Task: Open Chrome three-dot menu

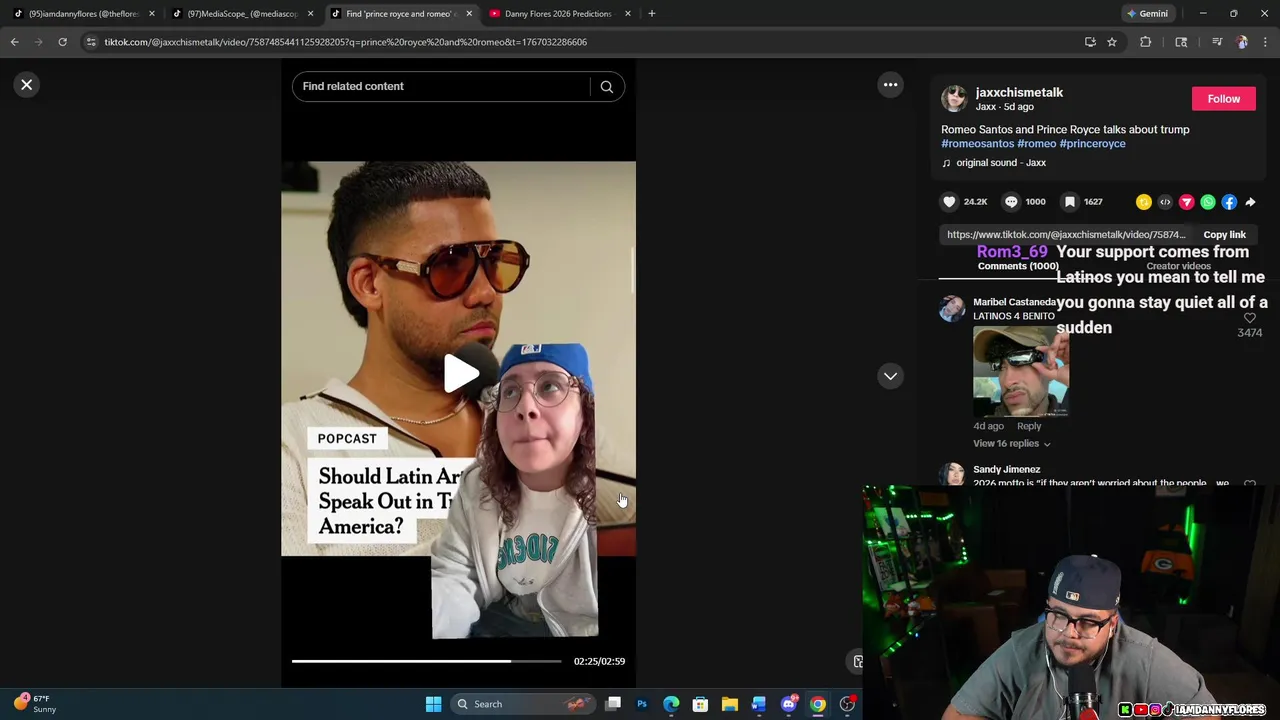Action: tap(1265, 42)
